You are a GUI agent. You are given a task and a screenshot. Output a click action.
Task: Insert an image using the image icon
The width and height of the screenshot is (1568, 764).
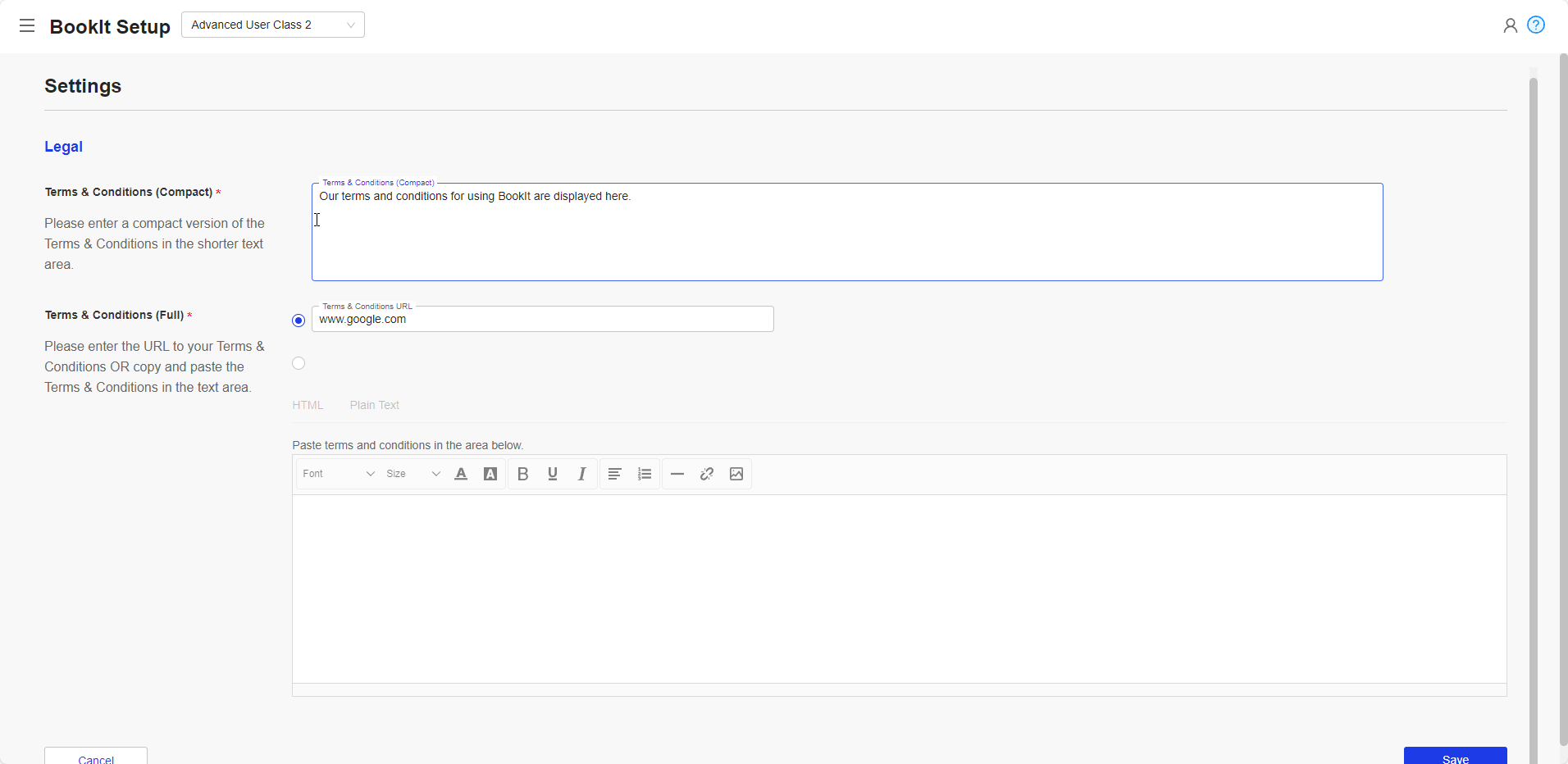736,474
